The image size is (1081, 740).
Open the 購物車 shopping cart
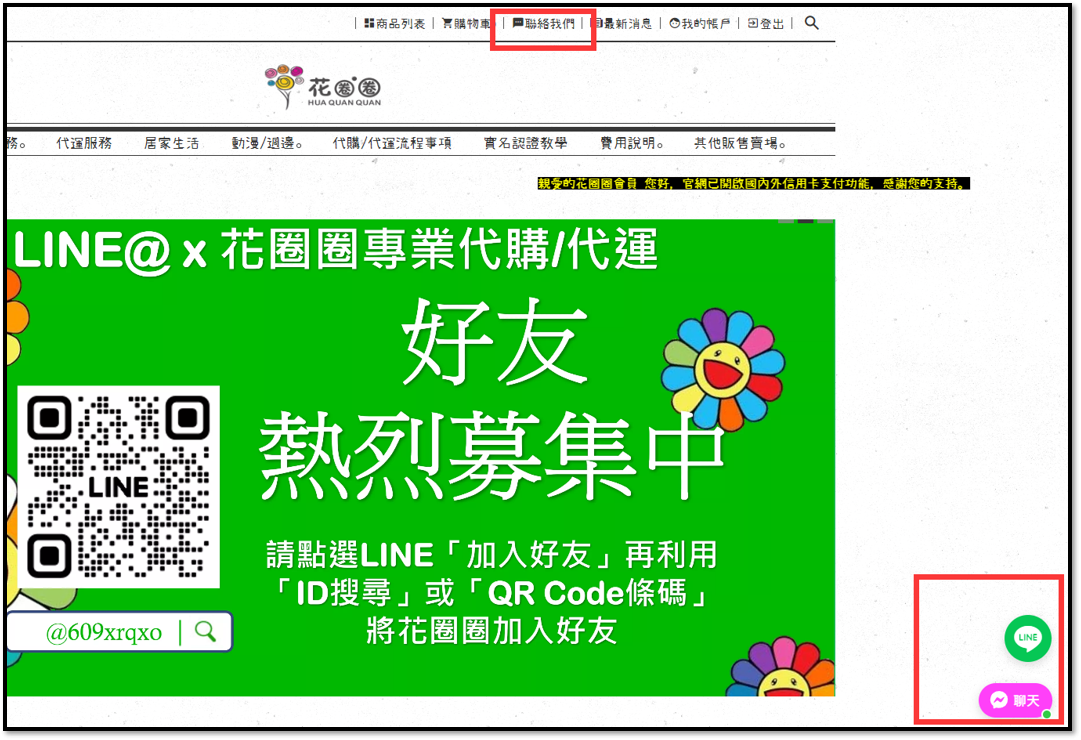[467, 23]
